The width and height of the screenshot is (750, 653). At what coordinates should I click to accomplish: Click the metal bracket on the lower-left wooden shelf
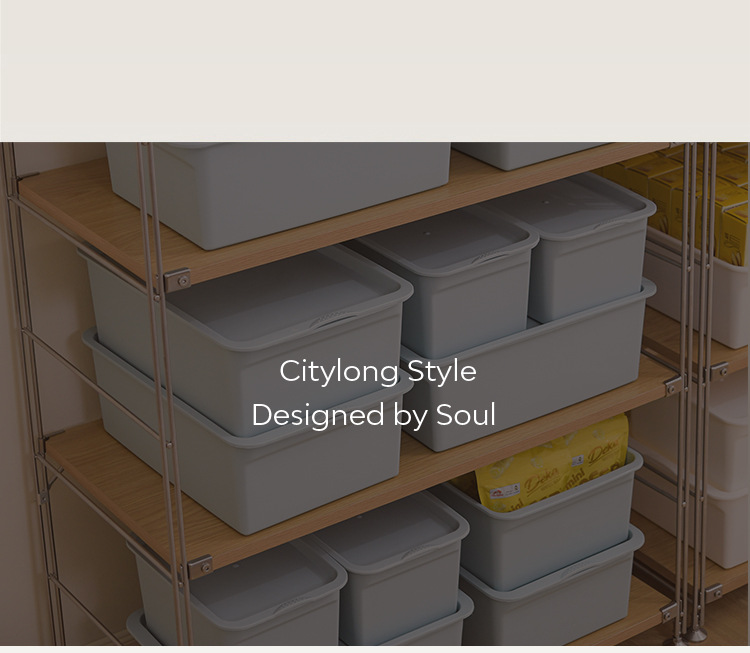[x=200, y=567]
